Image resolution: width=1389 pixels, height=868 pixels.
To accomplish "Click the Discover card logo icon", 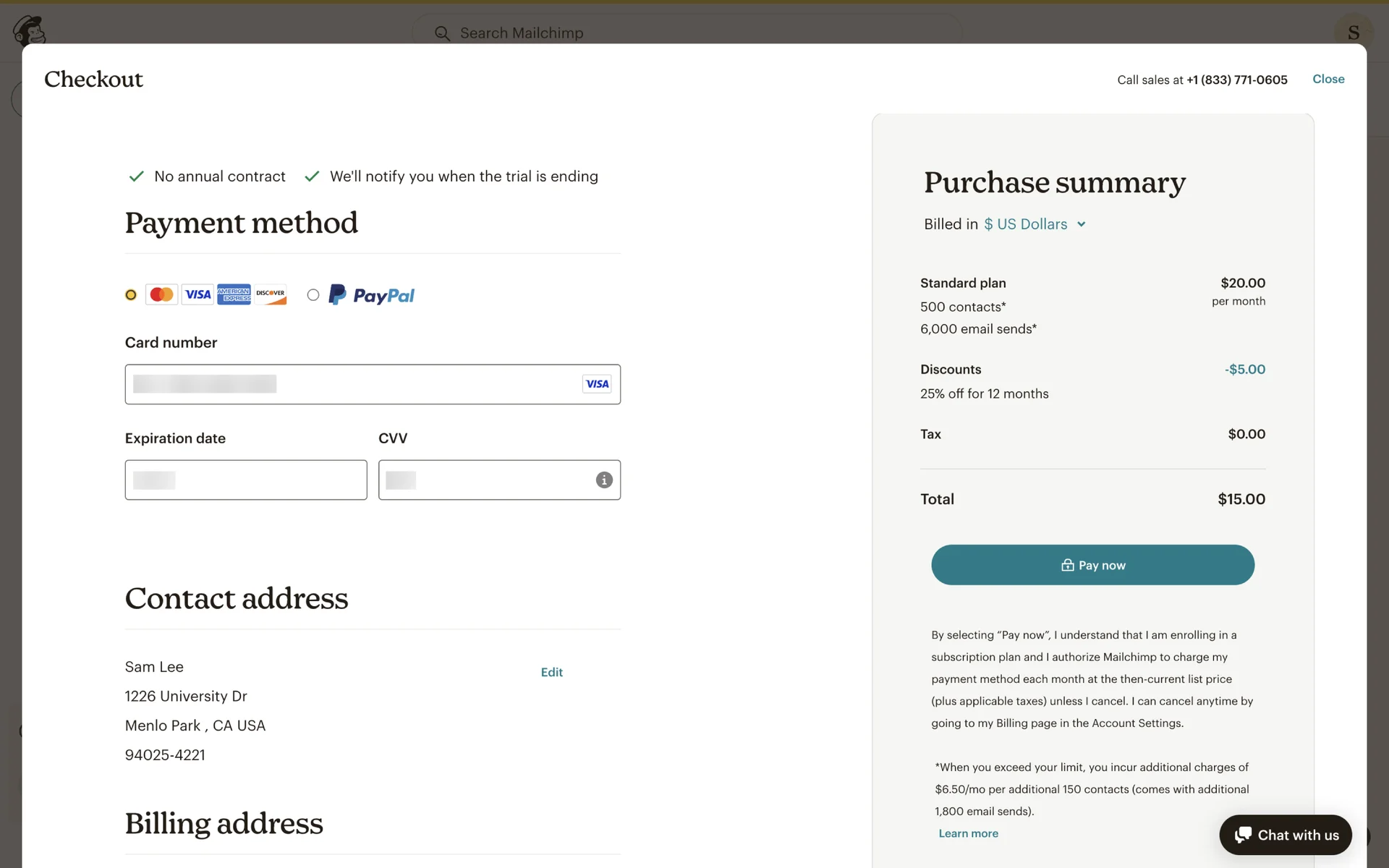I will [x=271, y=294].
